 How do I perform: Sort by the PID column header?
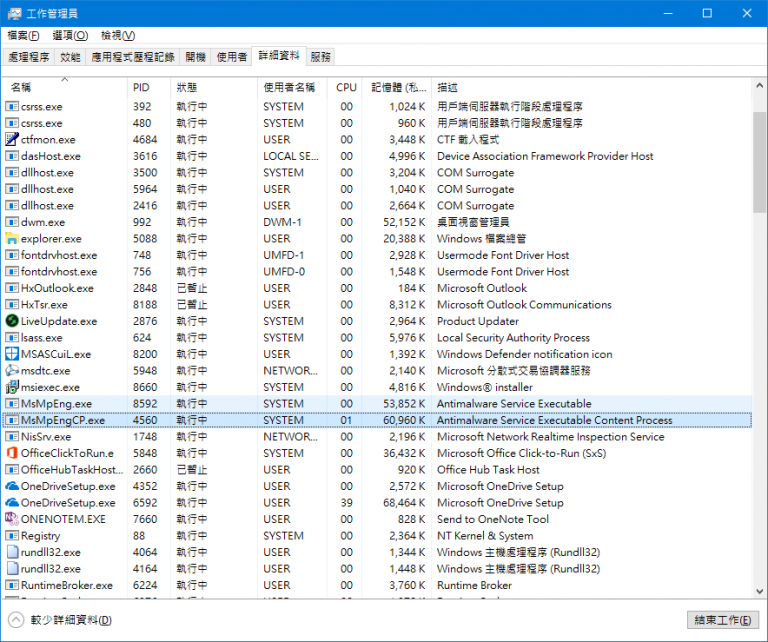pyautogui.click(x=149, y=87)
